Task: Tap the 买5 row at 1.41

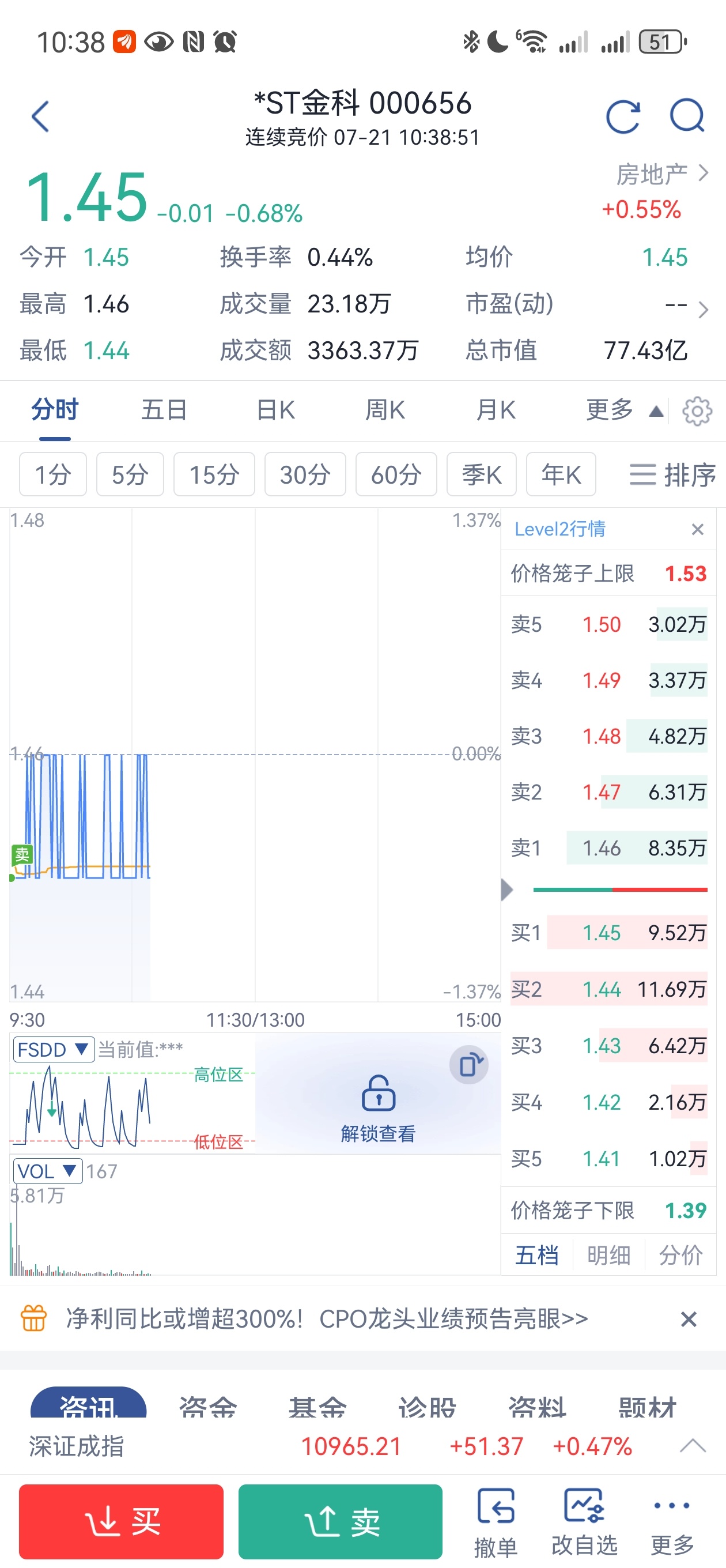Action: (608, 1158)
